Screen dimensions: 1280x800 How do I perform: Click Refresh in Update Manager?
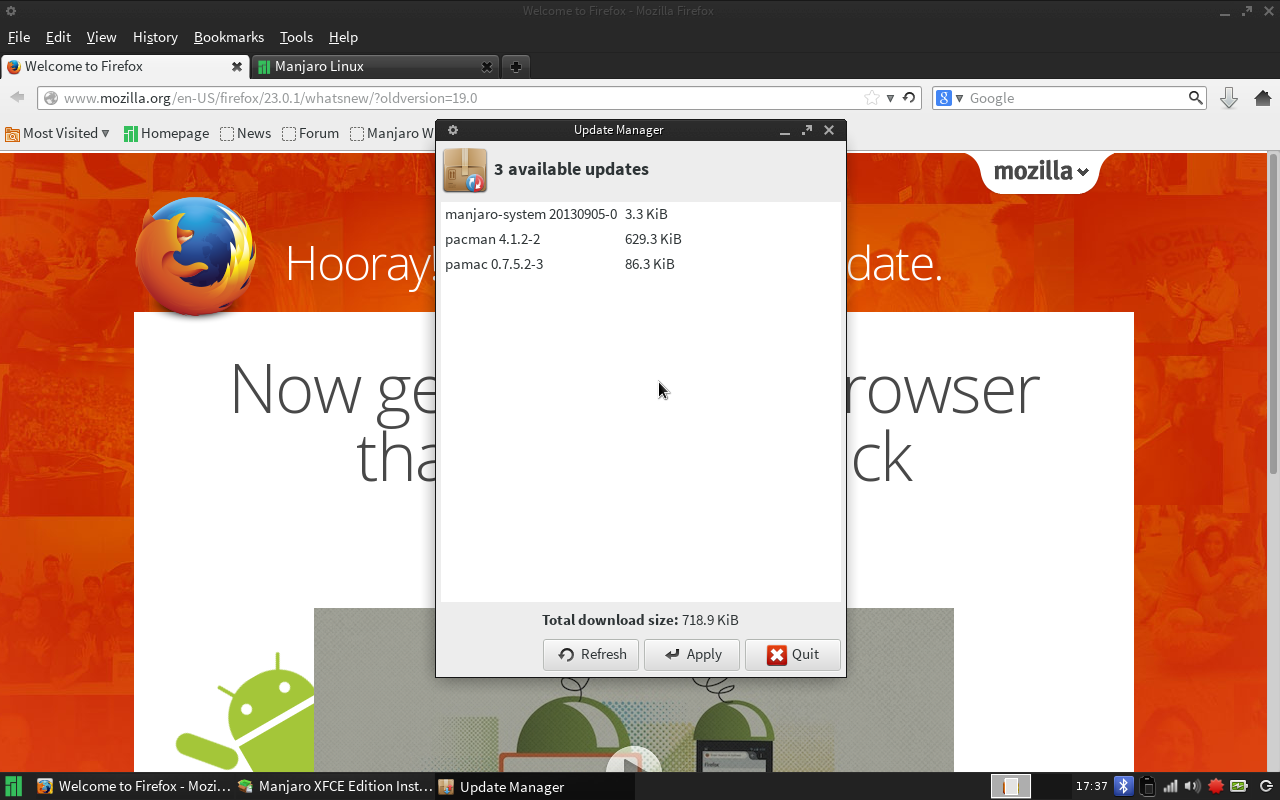click(x=591, y=655)
